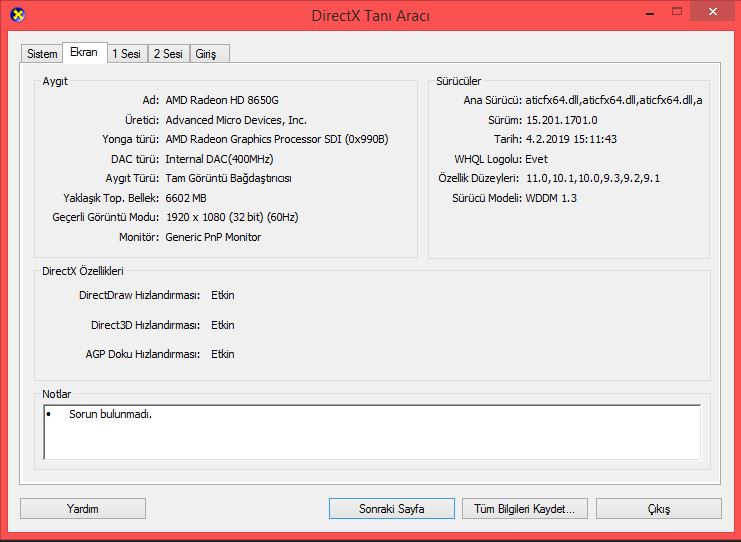Click the Yardım button
The image size is (741, 542).
[83, 508]
